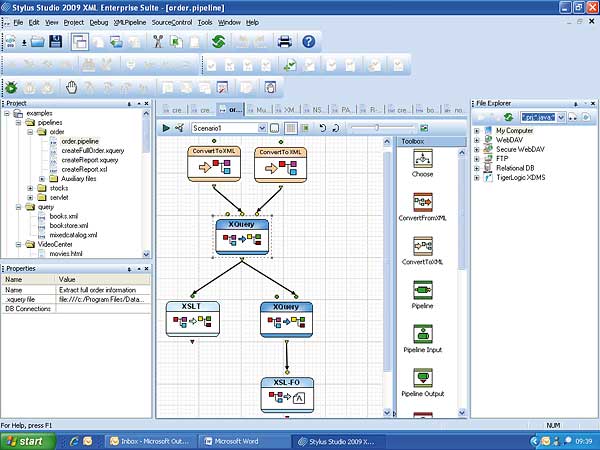Click the rotate clockwise icon
Screen dimensions: 600x450
[x=336, y=128]
